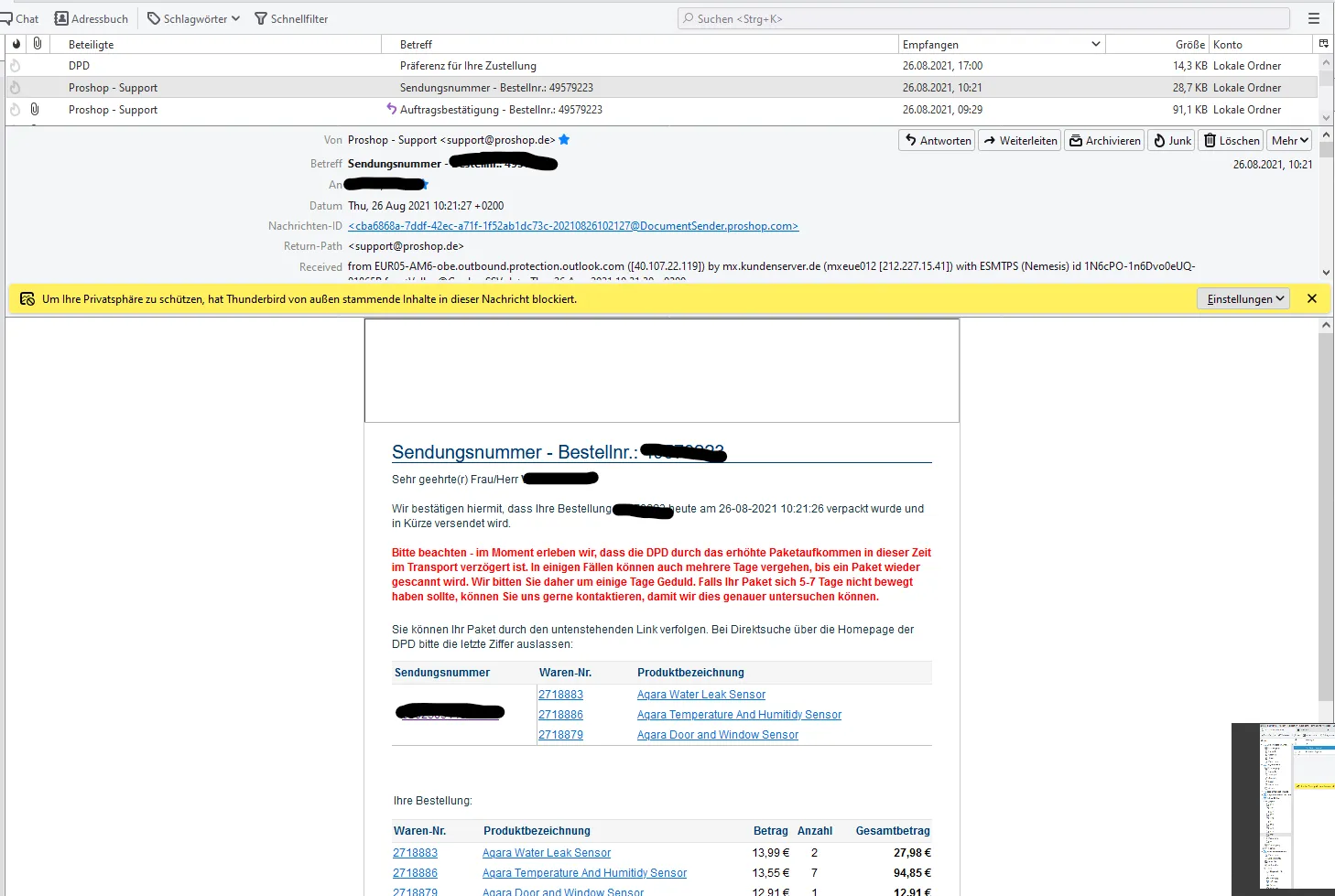Screen dimensions: 1335x896
Task: Click Antworten to reply
Action: coord(938,140)
